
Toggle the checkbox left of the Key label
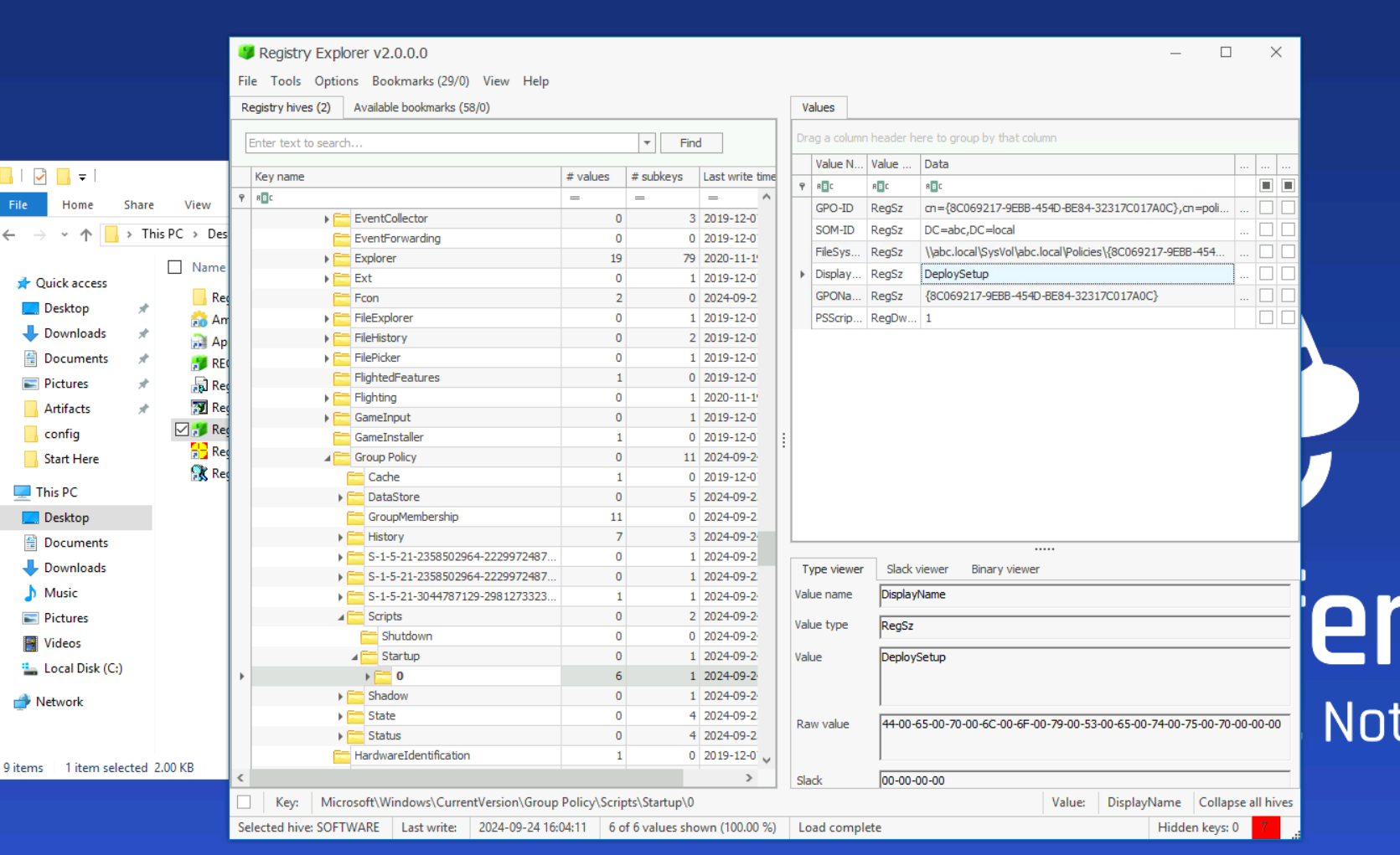point(244,802)
